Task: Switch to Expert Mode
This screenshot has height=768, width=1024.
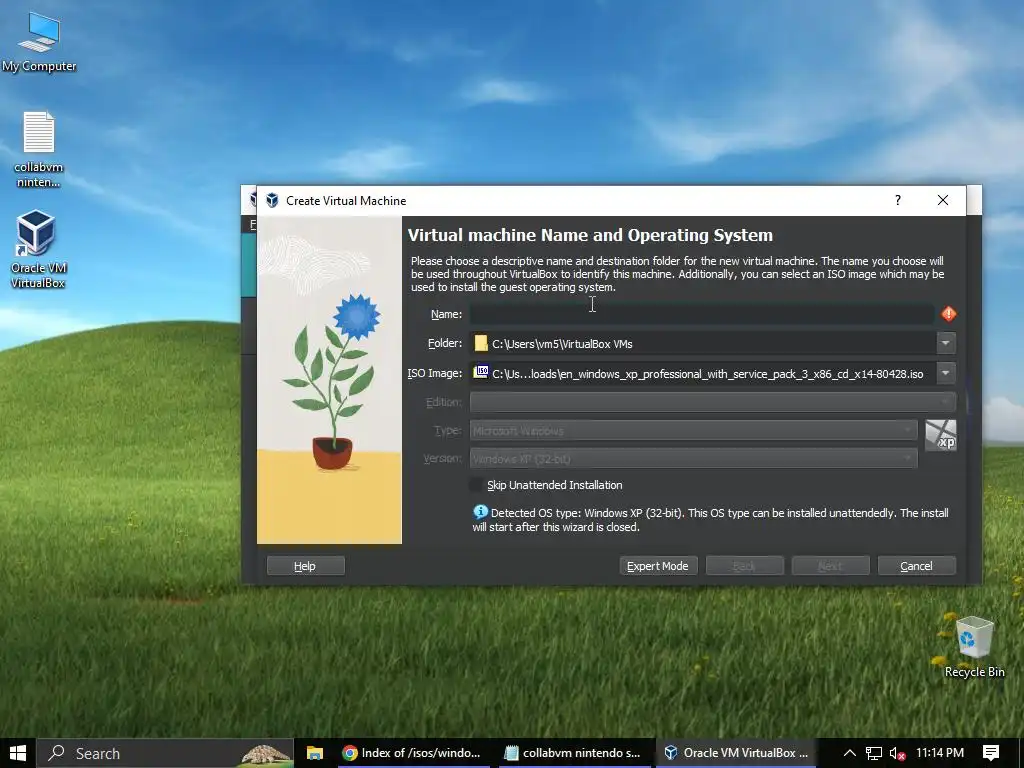Action: coord(658,566)
